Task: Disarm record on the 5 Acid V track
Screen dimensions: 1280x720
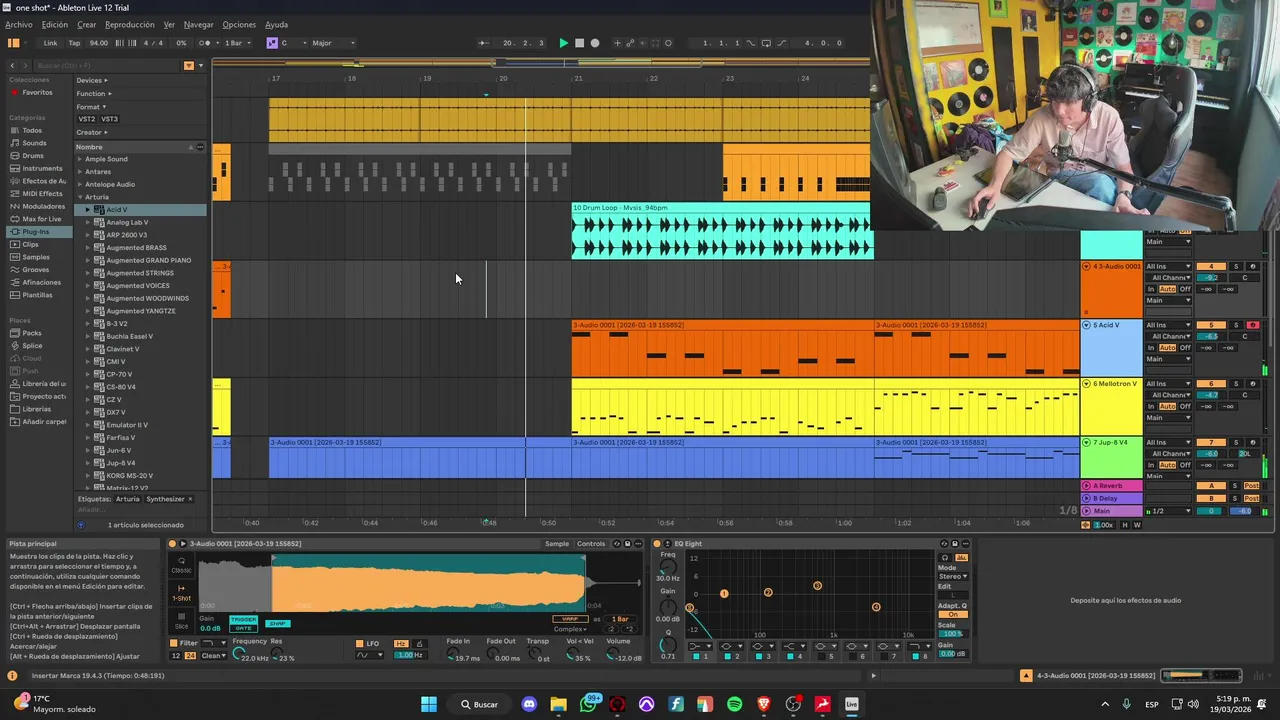Action: [1252, 325]
